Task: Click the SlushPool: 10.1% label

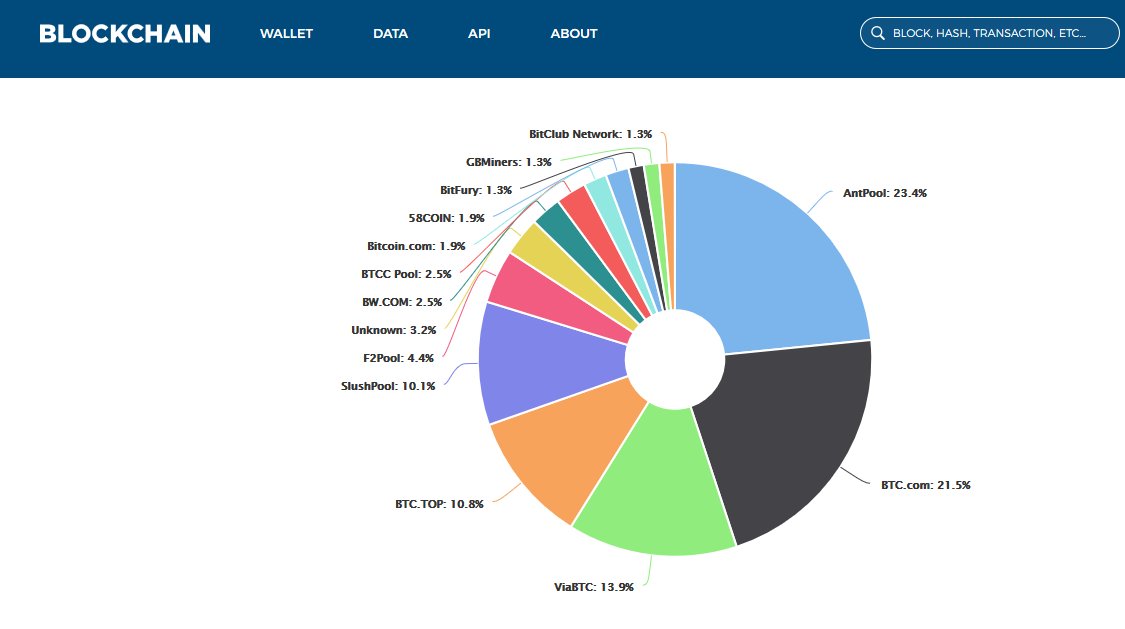Action: [x=388, y=386]
